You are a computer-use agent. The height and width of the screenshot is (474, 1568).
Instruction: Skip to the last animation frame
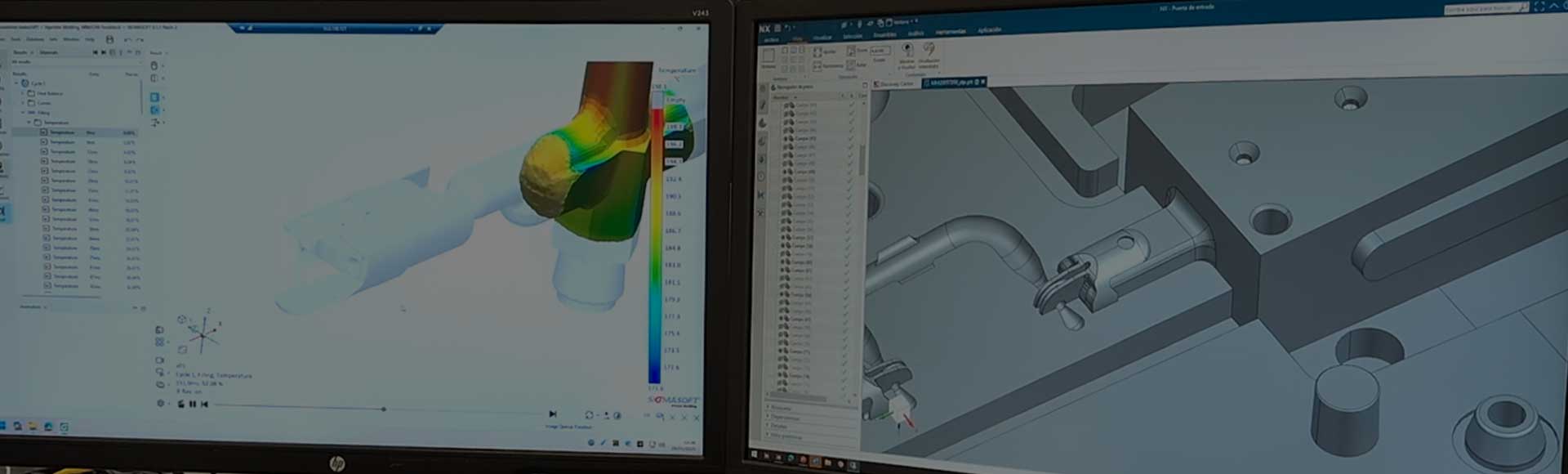click(553, 414)
